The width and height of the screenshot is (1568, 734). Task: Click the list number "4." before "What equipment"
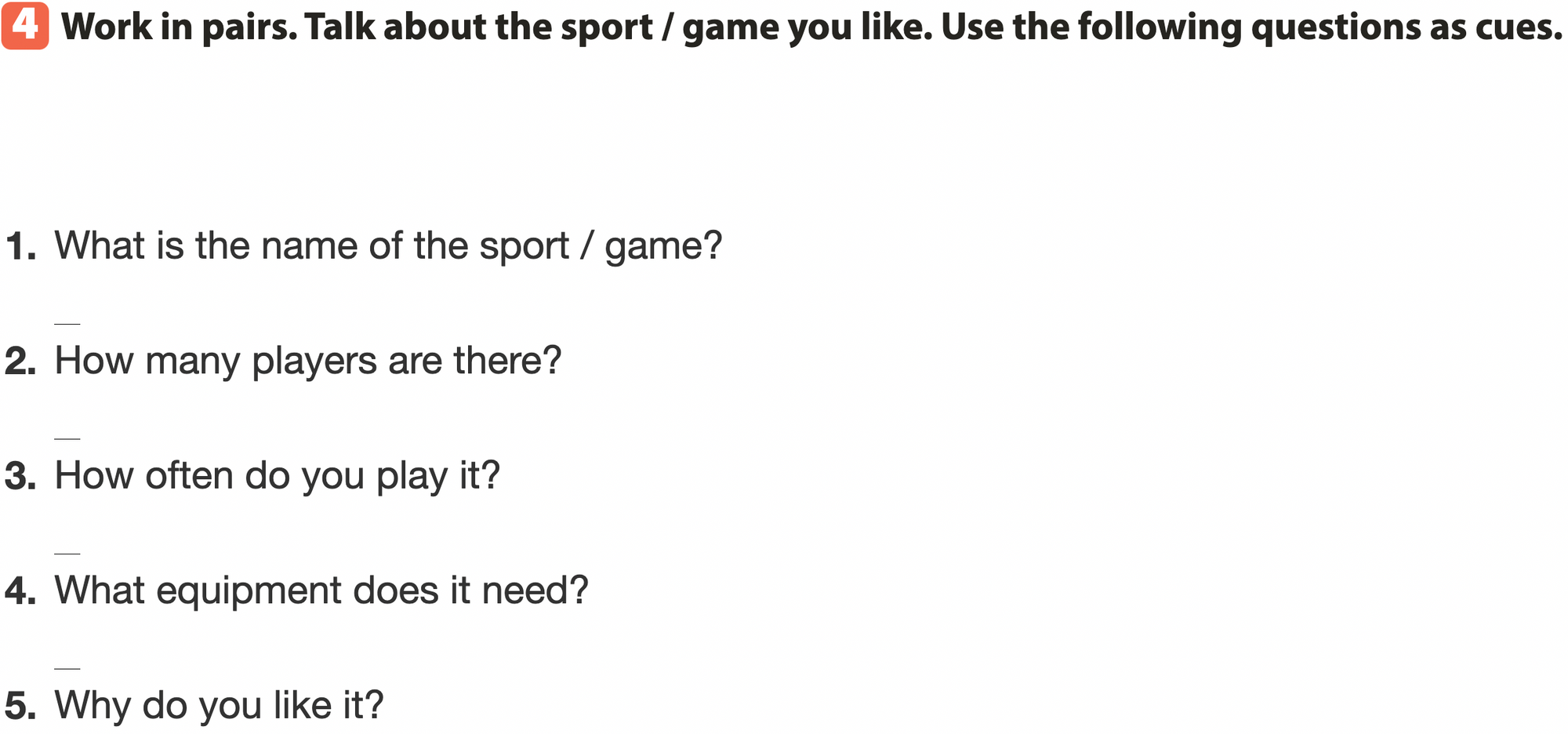[x=21, y=590]
